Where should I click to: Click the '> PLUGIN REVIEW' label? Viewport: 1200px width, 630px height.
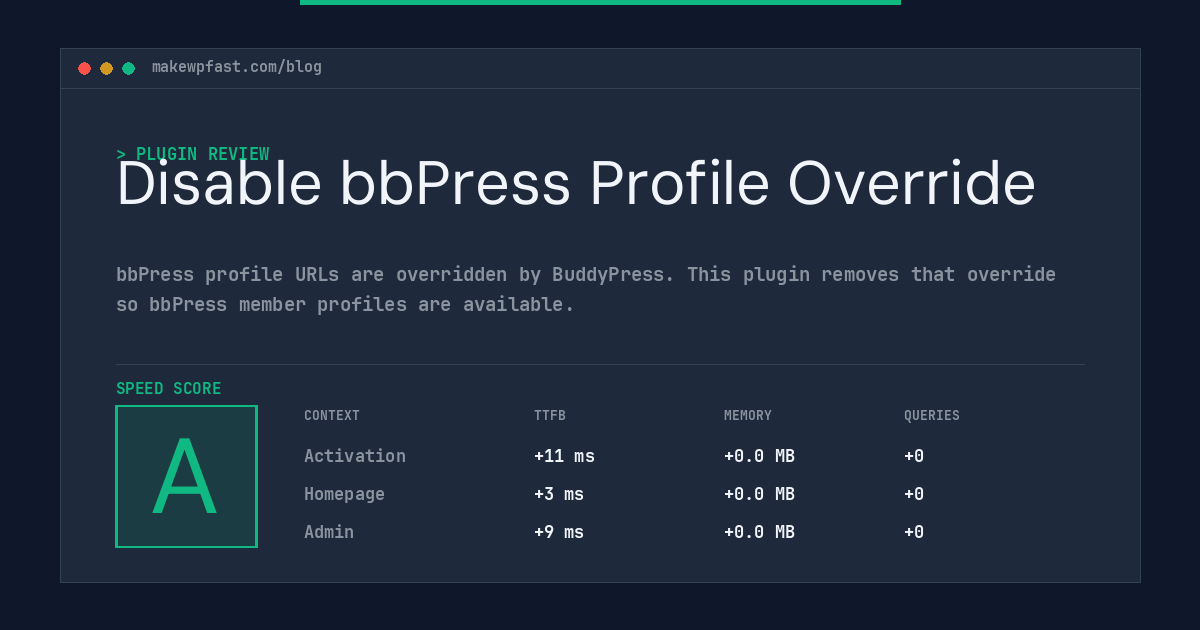193,154
